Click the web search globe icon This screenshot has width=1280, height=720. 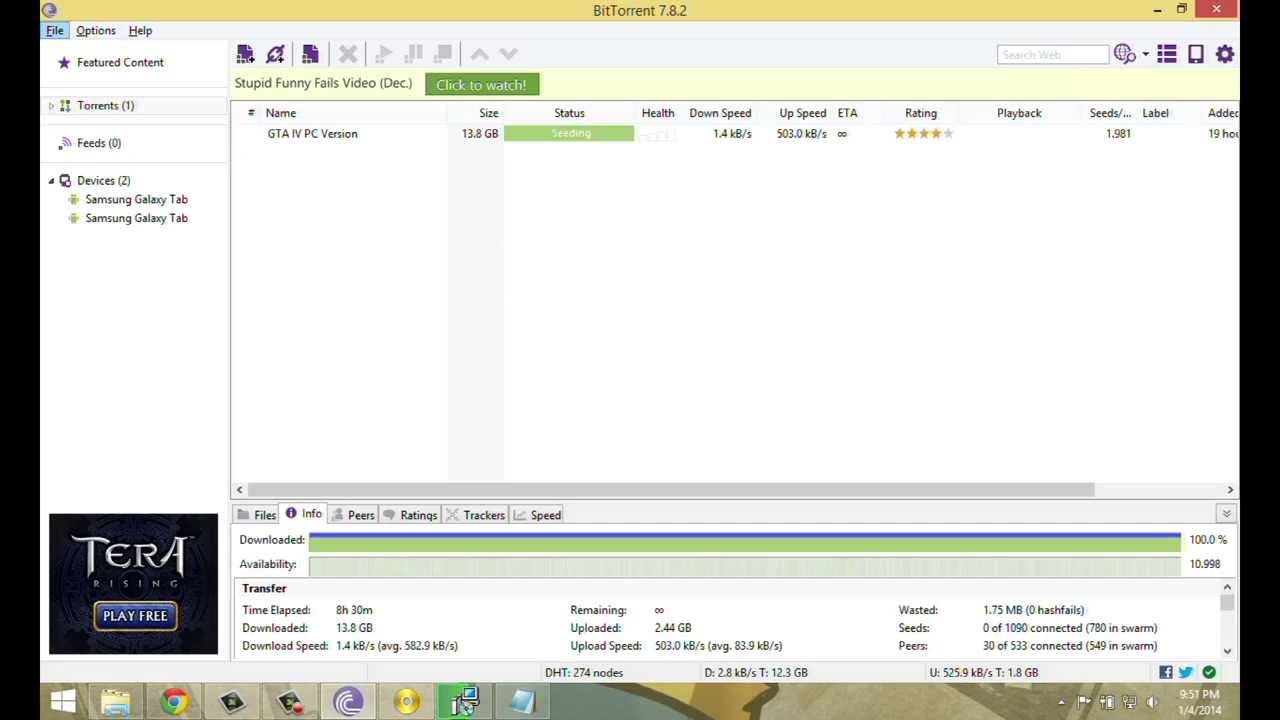1124,54
